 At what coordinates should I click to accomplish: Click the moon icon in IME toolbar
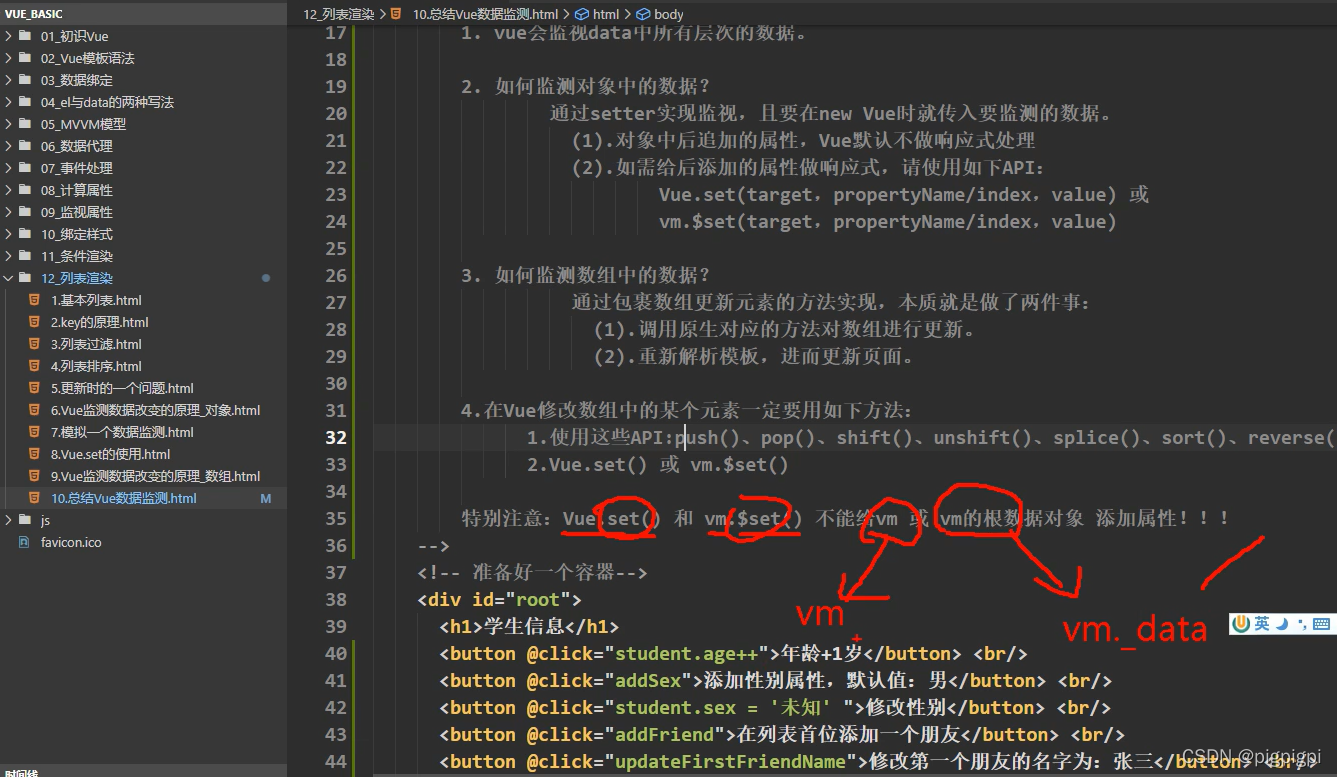[1282, 624]
